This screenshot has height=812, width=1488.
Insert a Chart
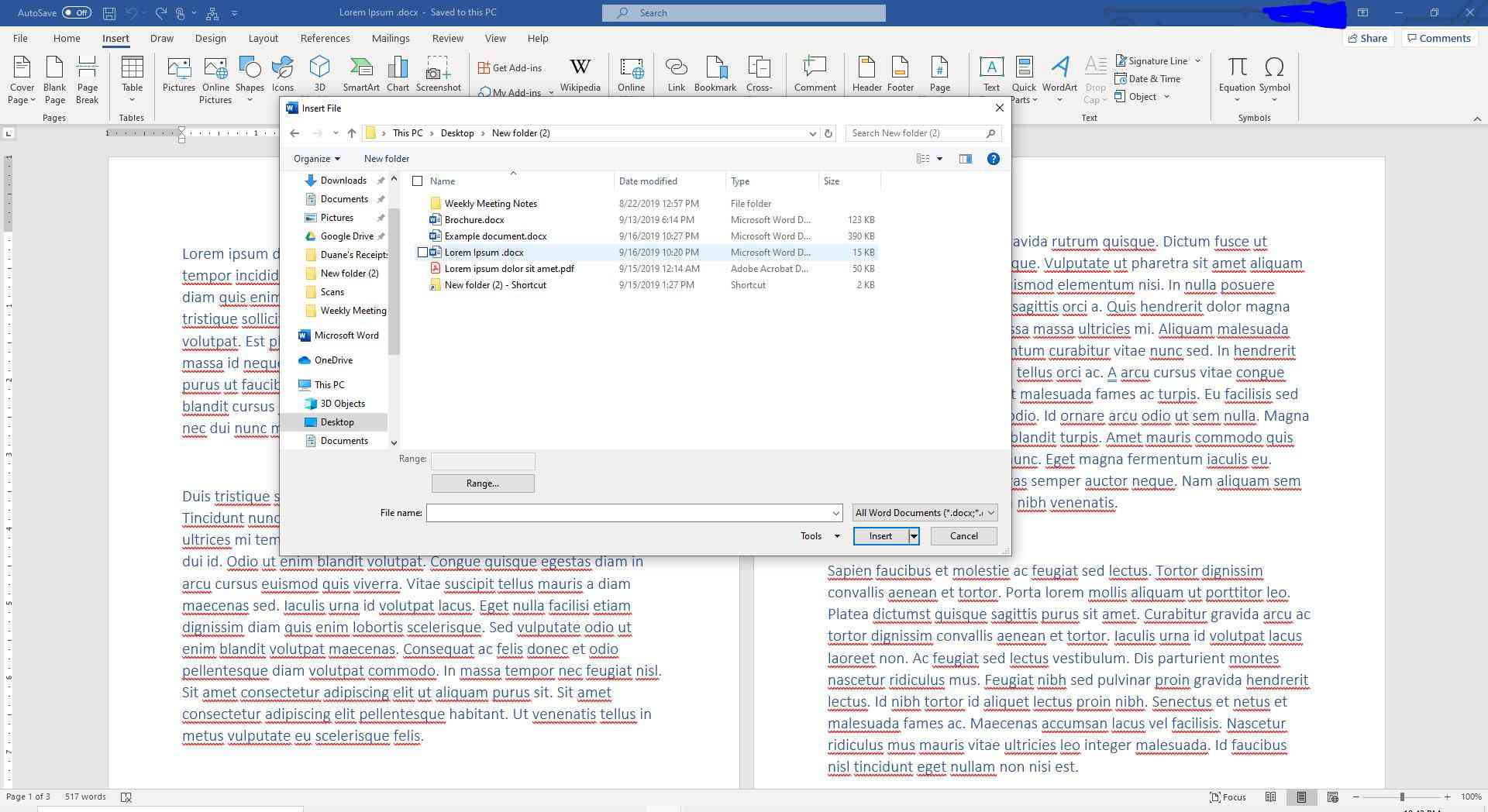(398, 75)
